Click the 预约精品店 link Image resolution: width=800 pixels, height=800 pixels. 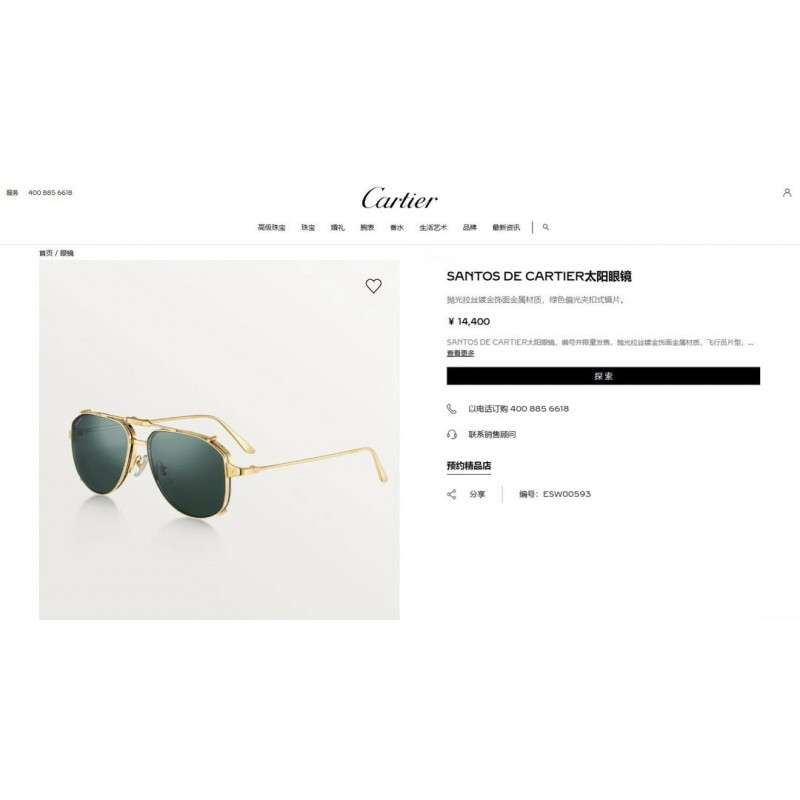point(469,466)
